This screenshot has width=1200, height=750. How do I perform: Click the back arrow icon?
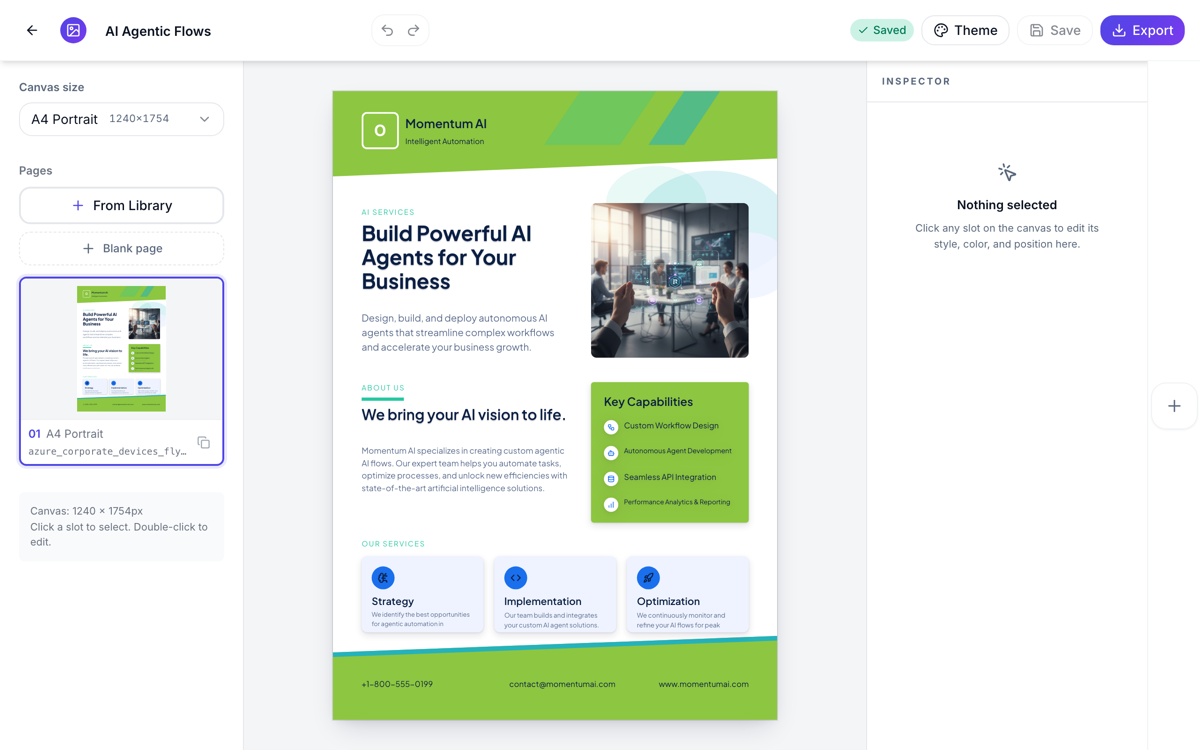click(x=32, y=30)
